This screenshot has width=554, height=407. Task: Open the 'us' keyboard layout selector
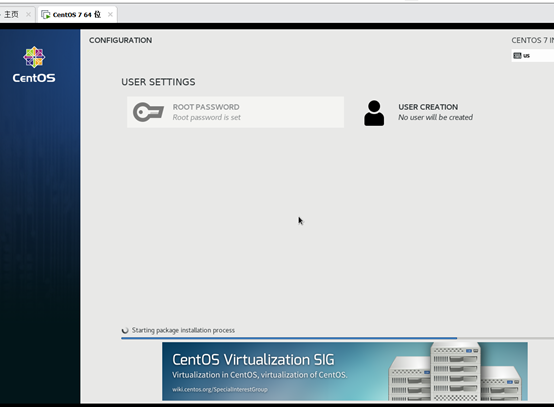[x=532, y=55]
